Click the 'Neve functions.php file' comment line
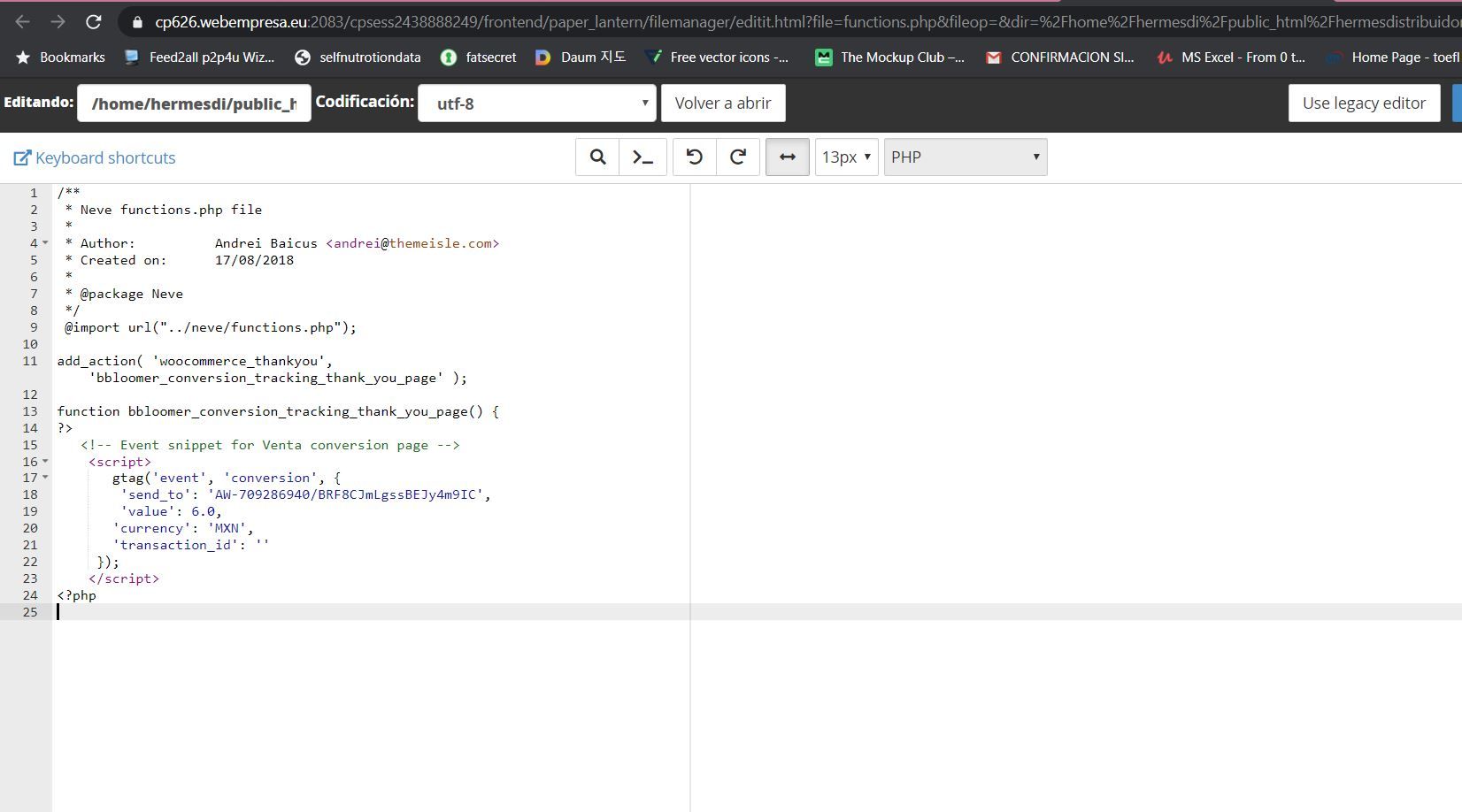 point(164,210)
